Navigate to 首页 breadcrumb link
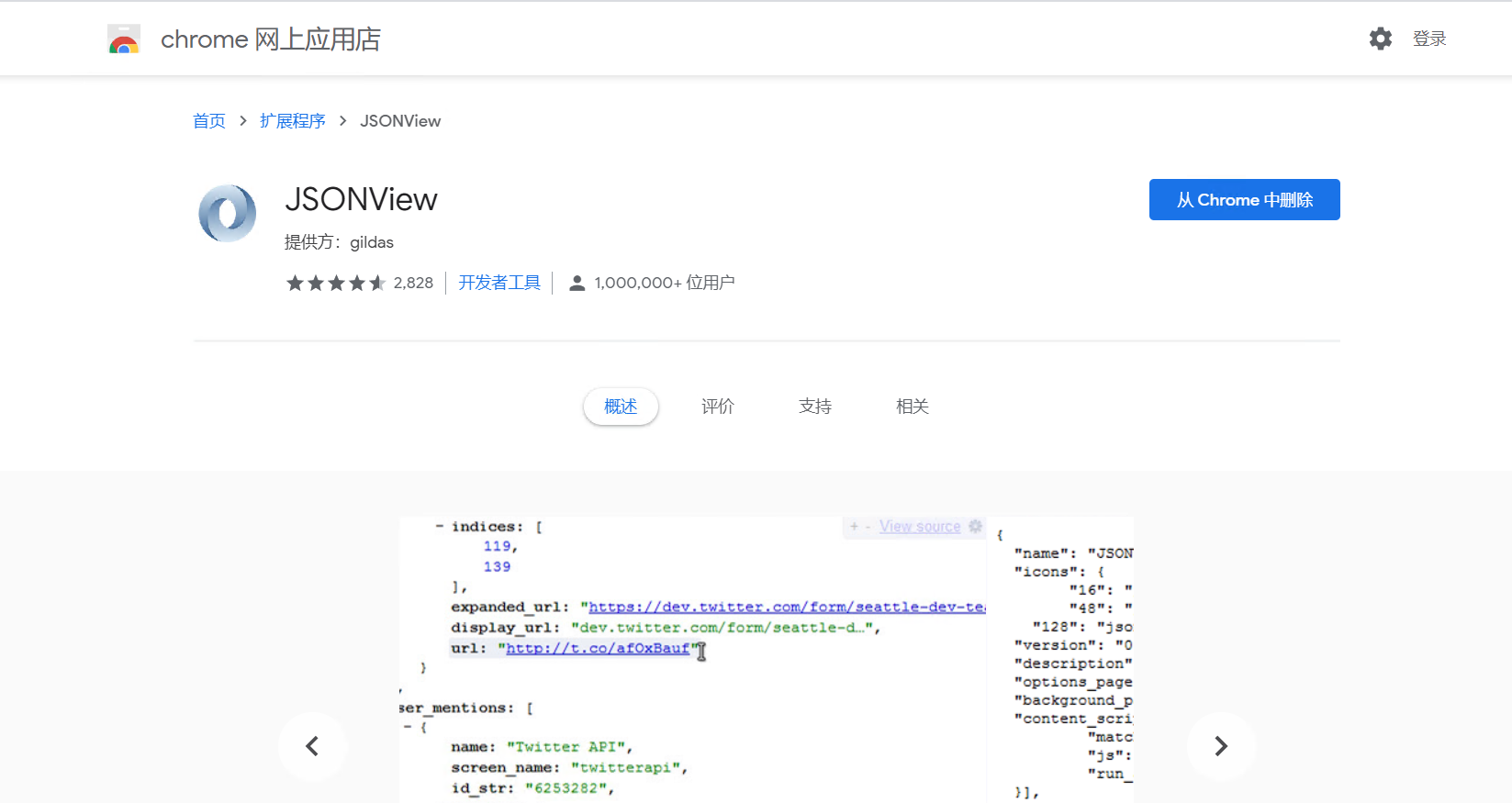This screenshot has height=803, width=1512. [x=209, y=121]
